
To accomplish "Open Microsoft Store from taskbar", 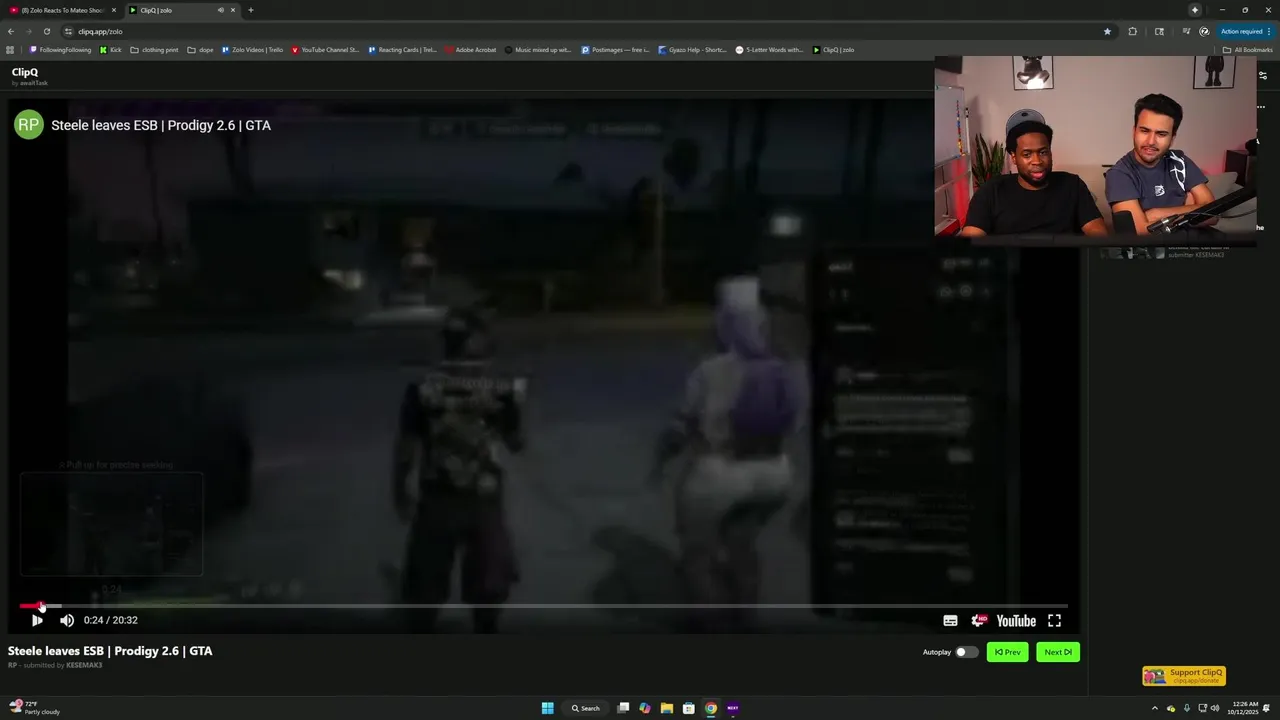I will (689, 708).
